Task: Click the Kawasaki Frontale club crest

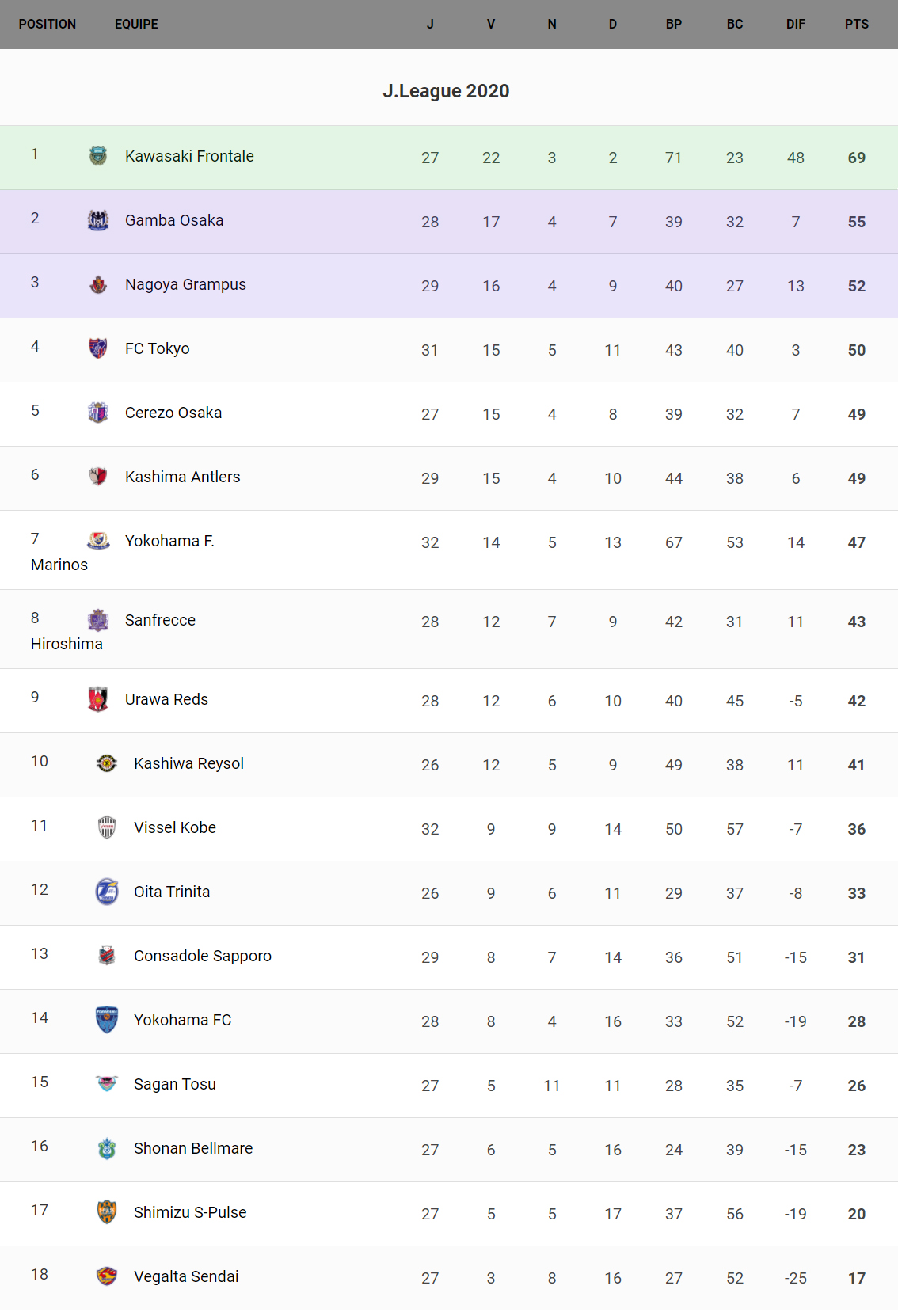Action: 98,156
